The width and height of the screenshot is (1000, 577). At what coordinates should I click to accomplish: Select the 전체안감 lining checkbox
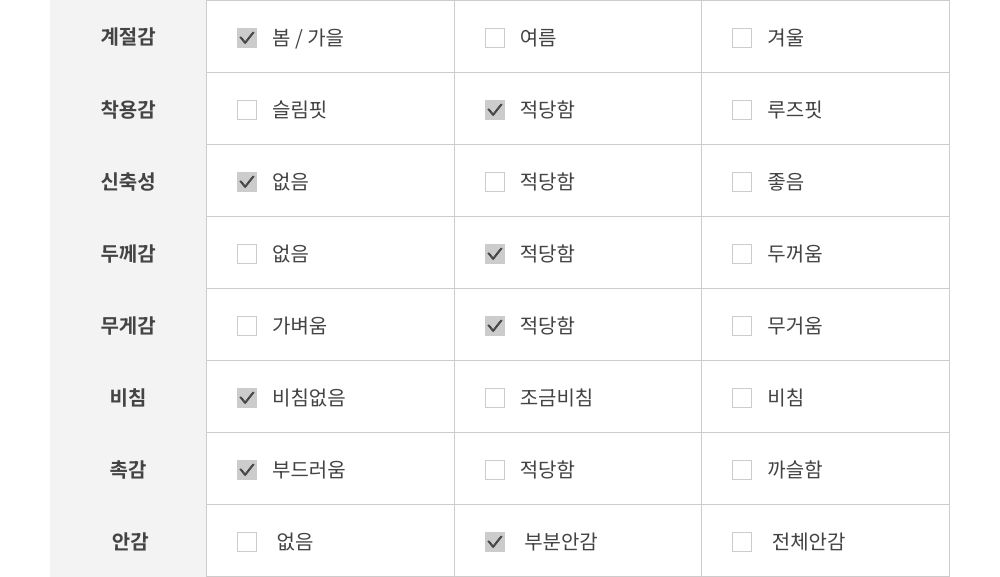(x=742, y=542)
